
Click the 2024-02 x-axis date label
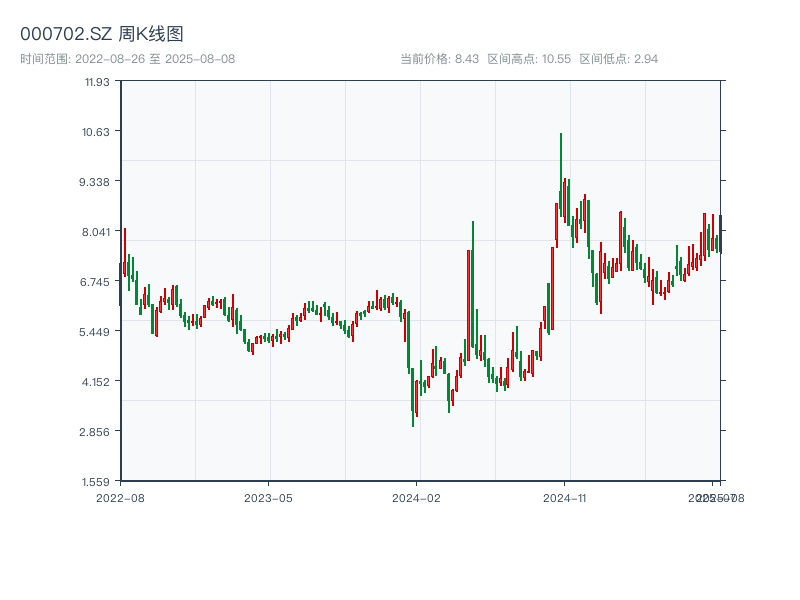[416, 497]
